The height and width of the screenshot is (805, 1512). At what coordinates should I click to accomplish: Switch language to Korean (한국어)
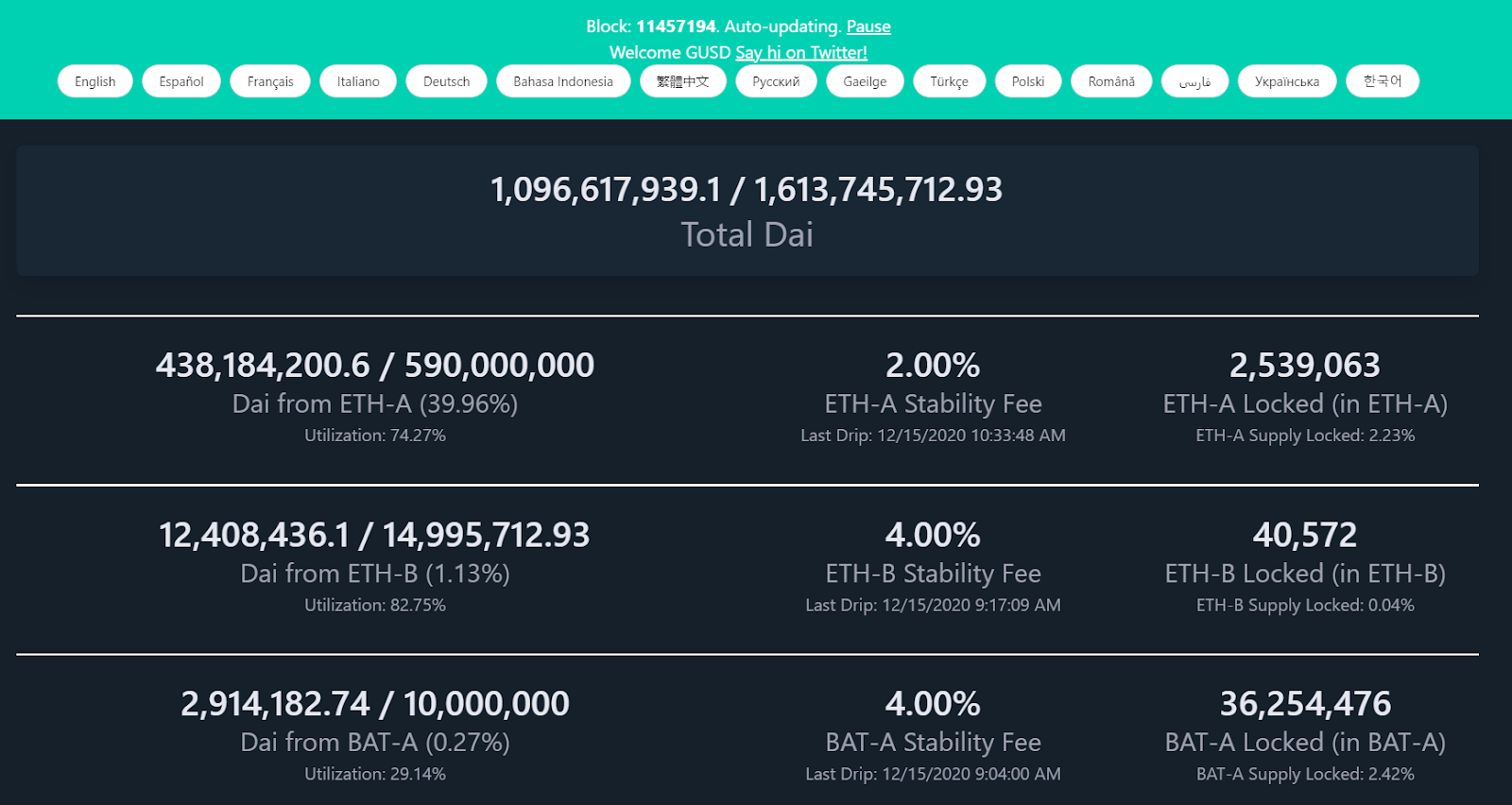[1383, 81]
